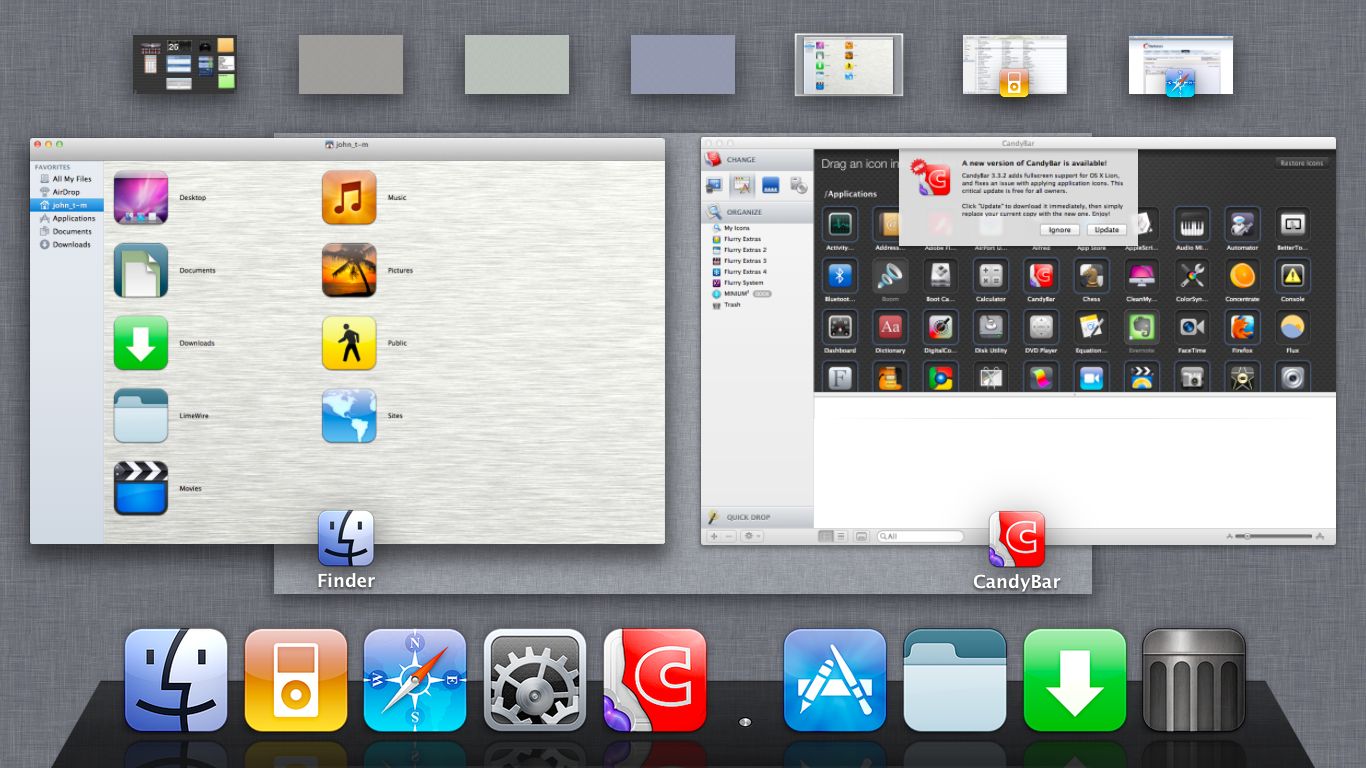Switch CandyBar to Dock customization mode
The height and width of the screenshot is (768, 1366).
click(x=771, y=185)
